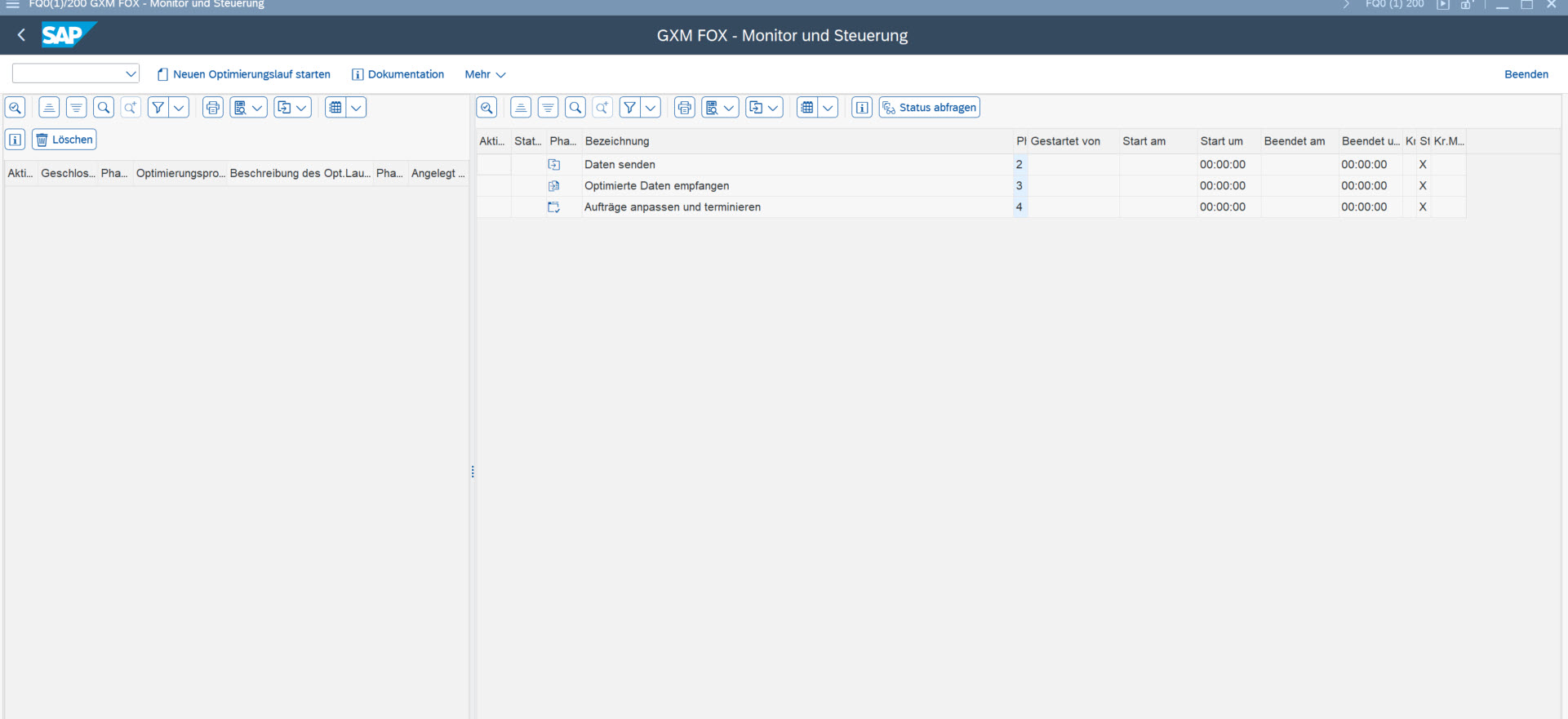The width and height of the screenshot is (1568, 719).
Task: Sort ascending in the left pane toolbar
Action: click(x=49, y=108)
